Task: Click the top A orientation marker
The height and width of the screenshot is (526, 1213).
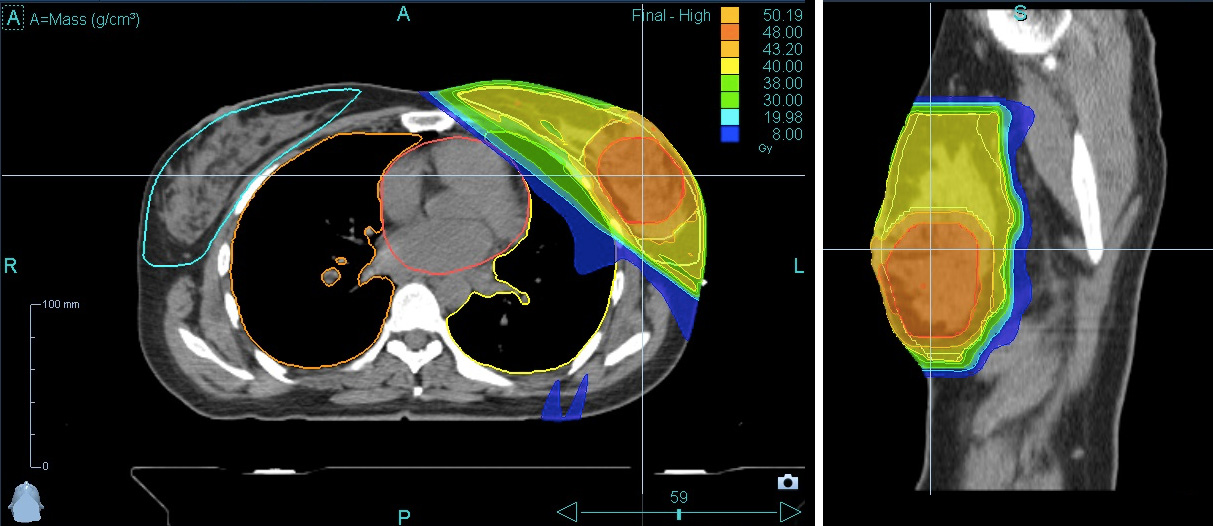Action: pyautogui.click(x=404, y=13)
